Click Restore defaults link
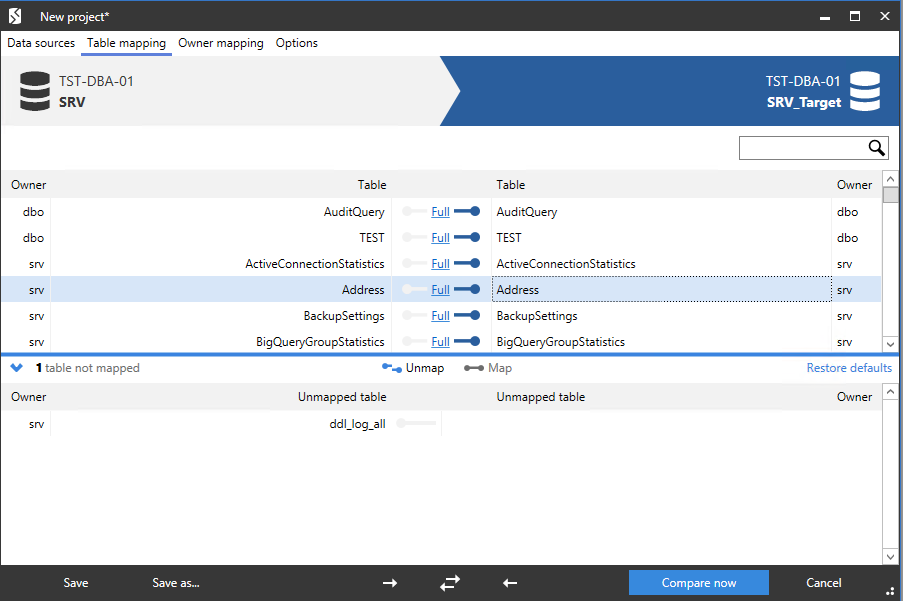This screenshot has height=601, width=903. tap(849, 368)
